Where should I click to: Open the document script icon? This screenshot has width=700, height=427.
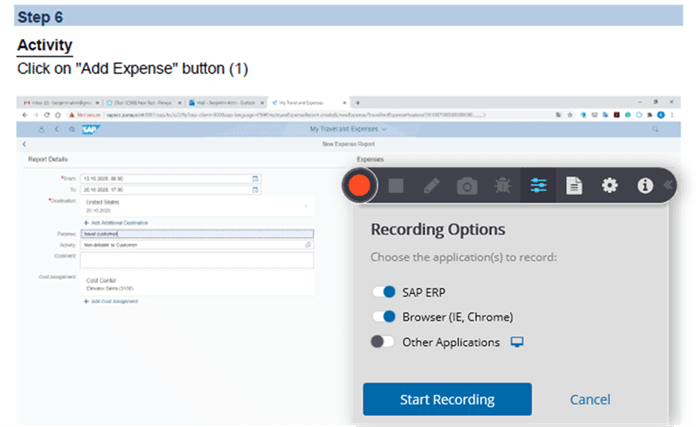574,185
